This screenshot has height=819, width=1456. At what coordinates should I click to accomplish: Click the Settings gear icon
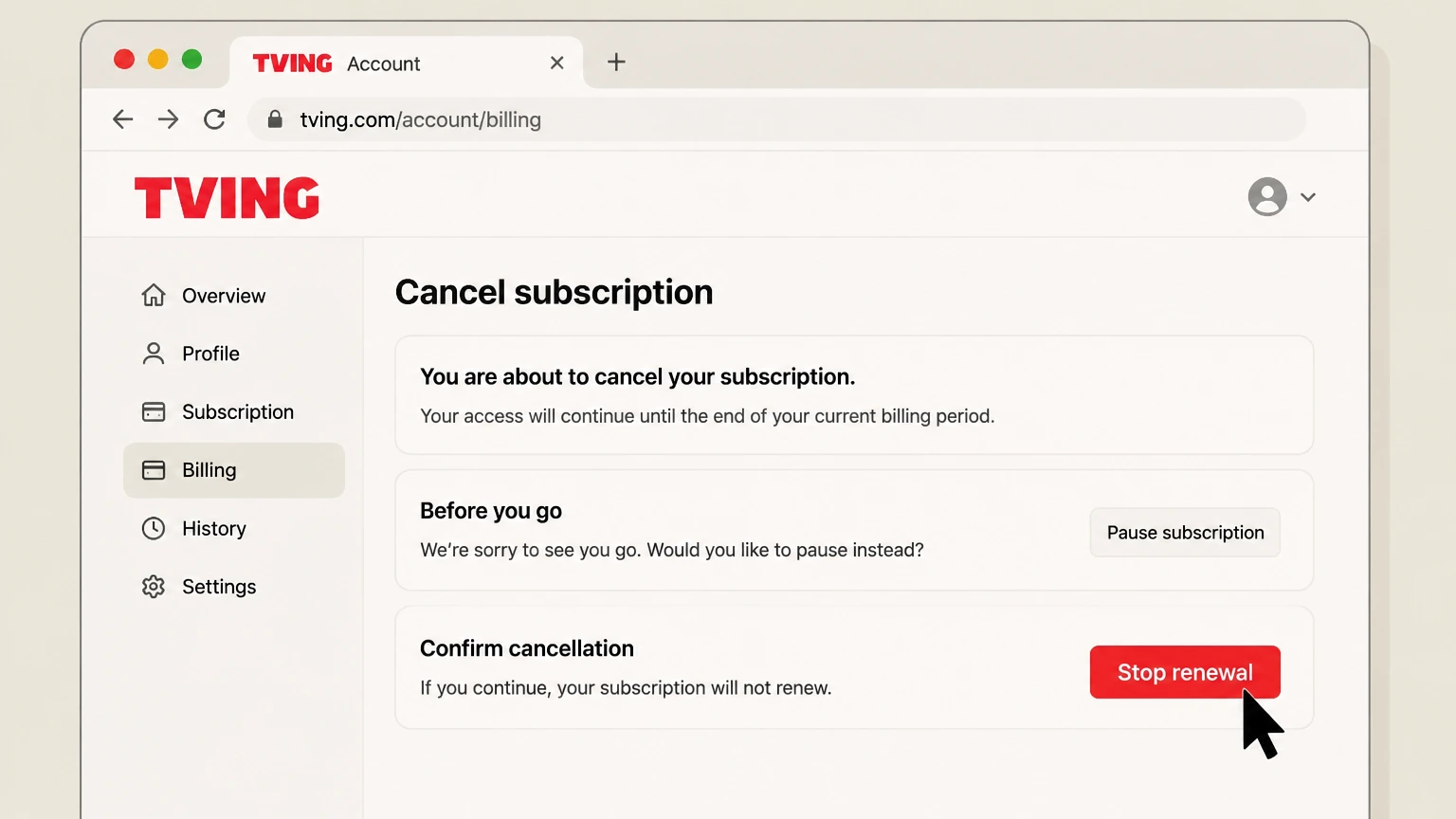(154, 587)
